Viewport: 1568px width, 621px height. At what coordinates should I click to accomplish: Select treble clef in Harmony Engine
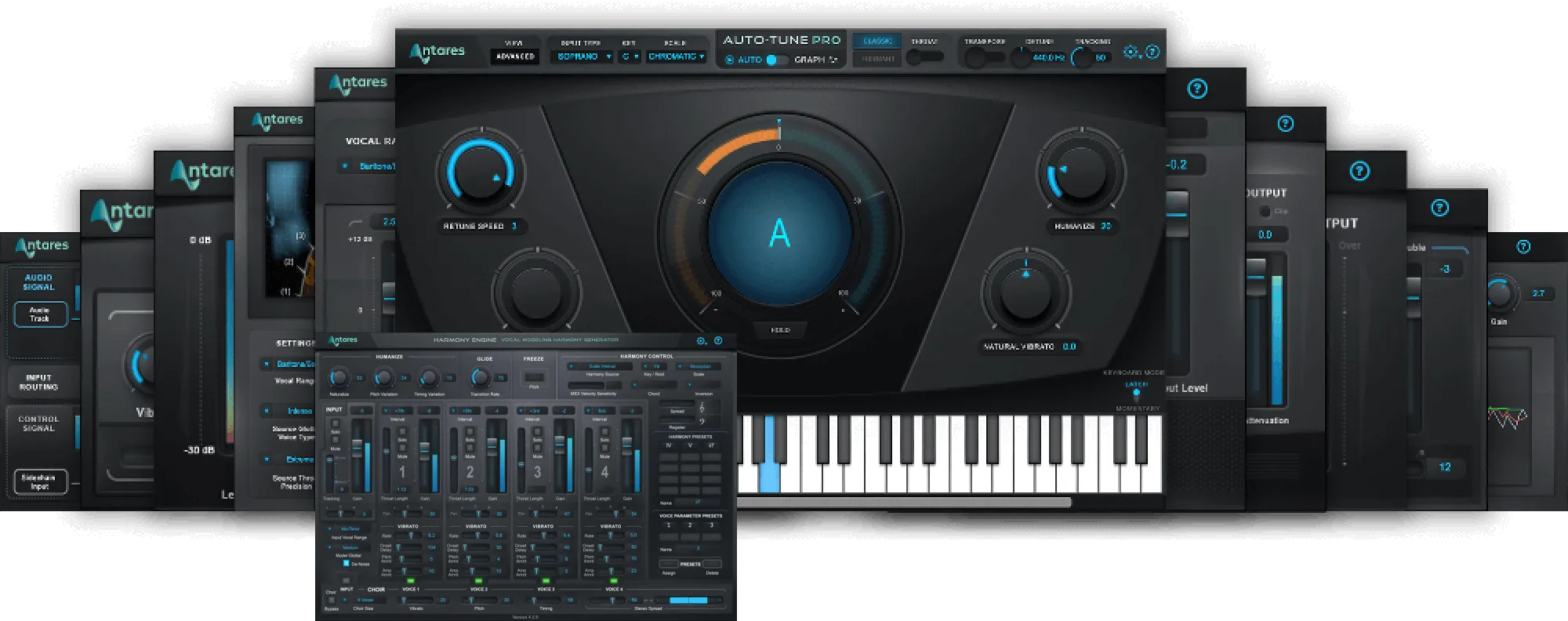[702, 408]
